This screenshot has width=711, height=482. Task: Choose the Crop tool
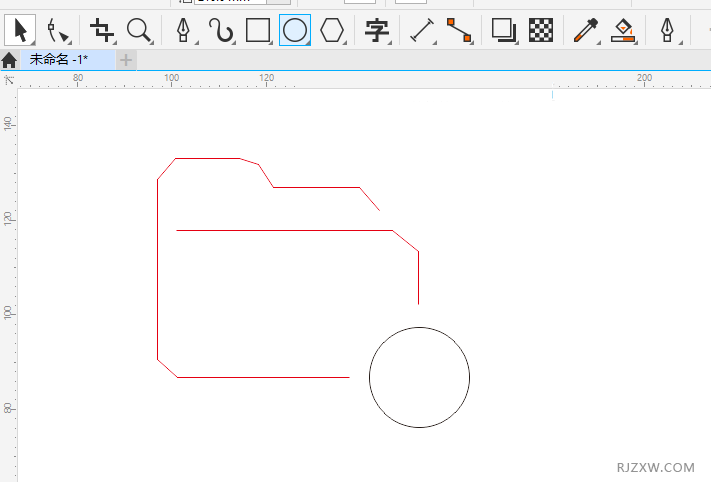102,31
